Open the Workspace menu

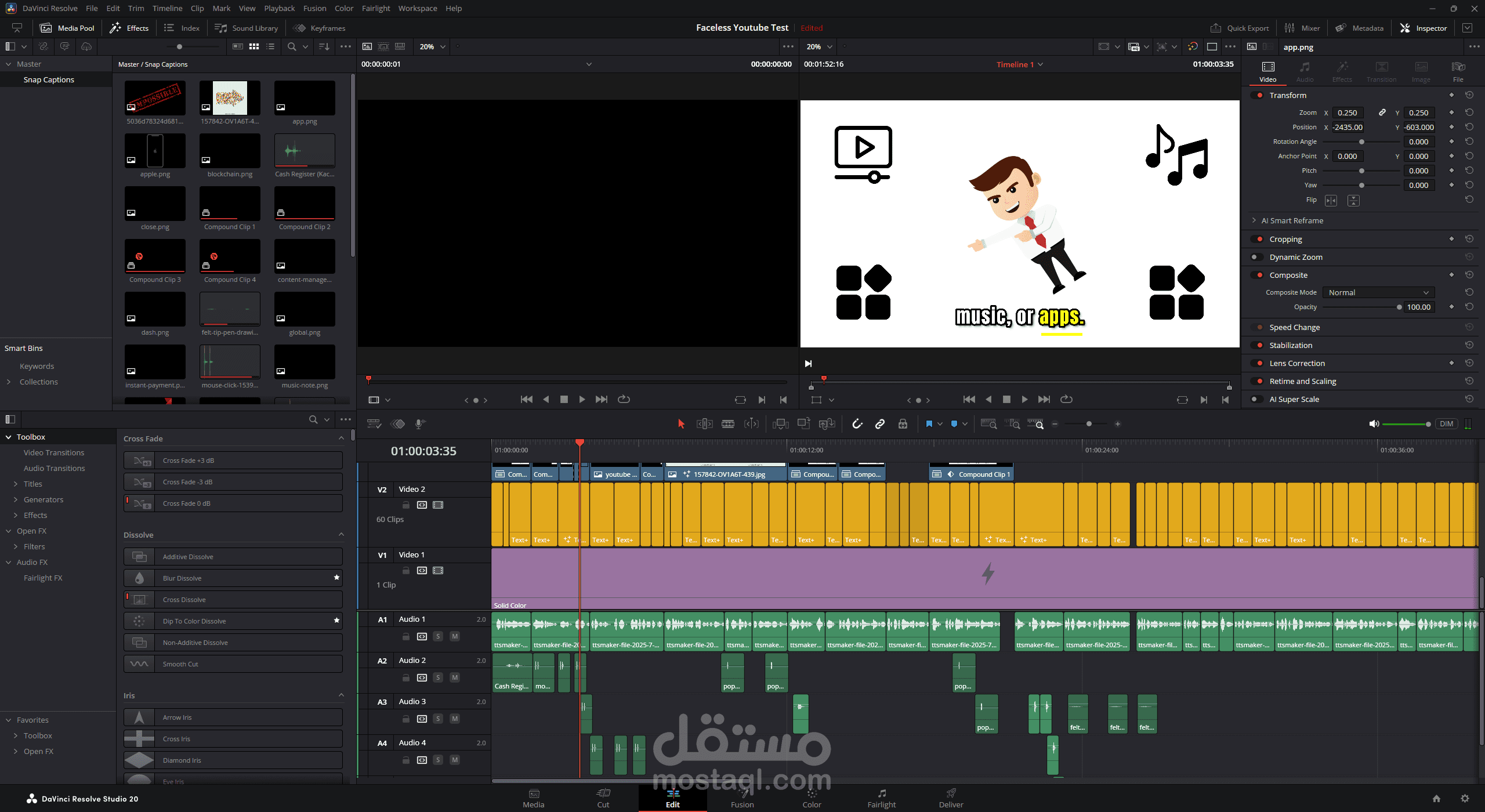point(418,8)
